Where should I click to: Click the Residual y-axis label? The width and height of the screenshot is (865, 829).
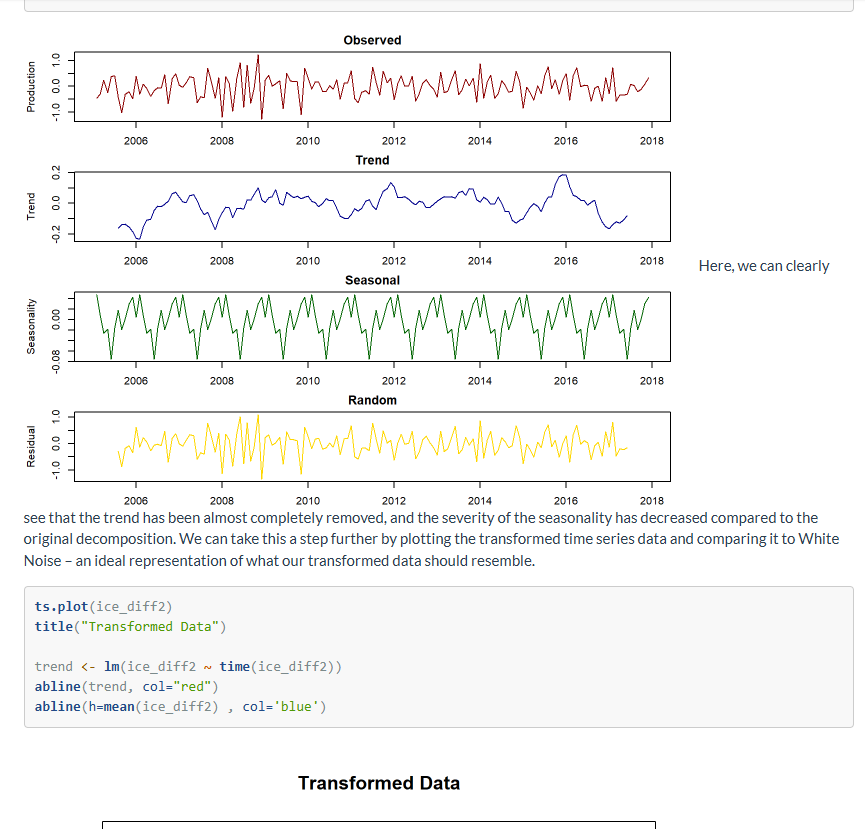(x=31, y=447)
